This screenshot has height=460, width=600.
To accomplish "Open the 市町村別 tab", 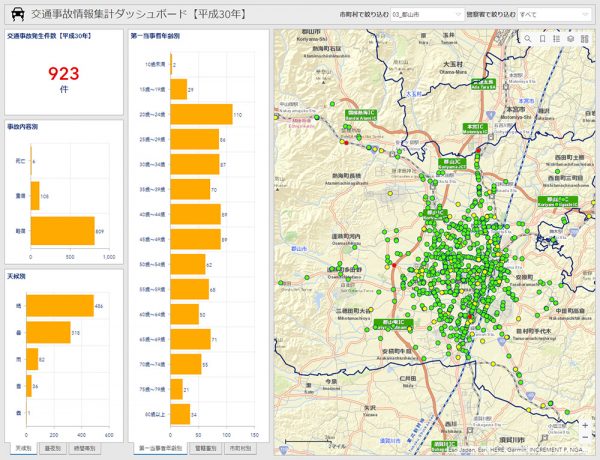I will pos(240,450).
